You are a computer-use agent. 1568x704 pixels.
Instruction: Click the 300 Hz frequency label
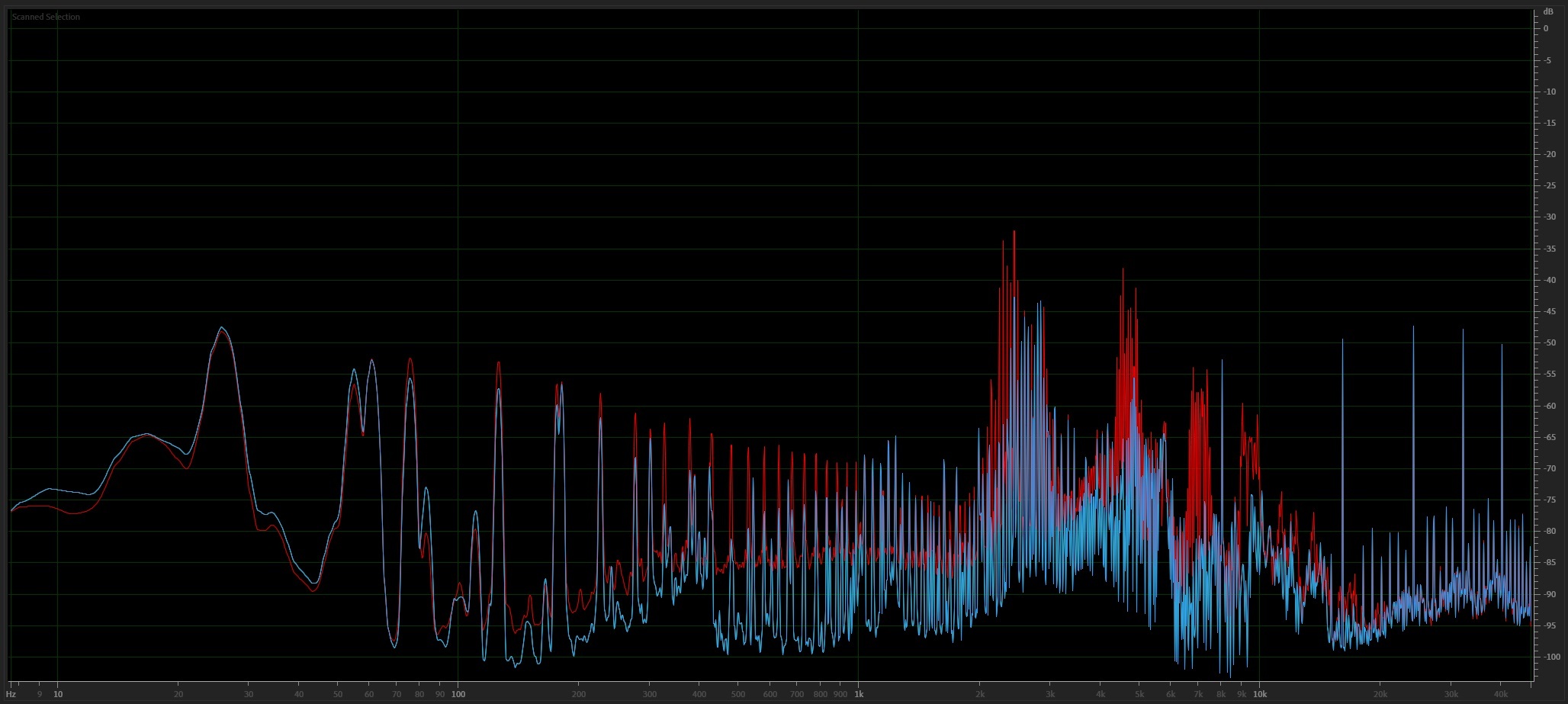[x=650, y=694]
